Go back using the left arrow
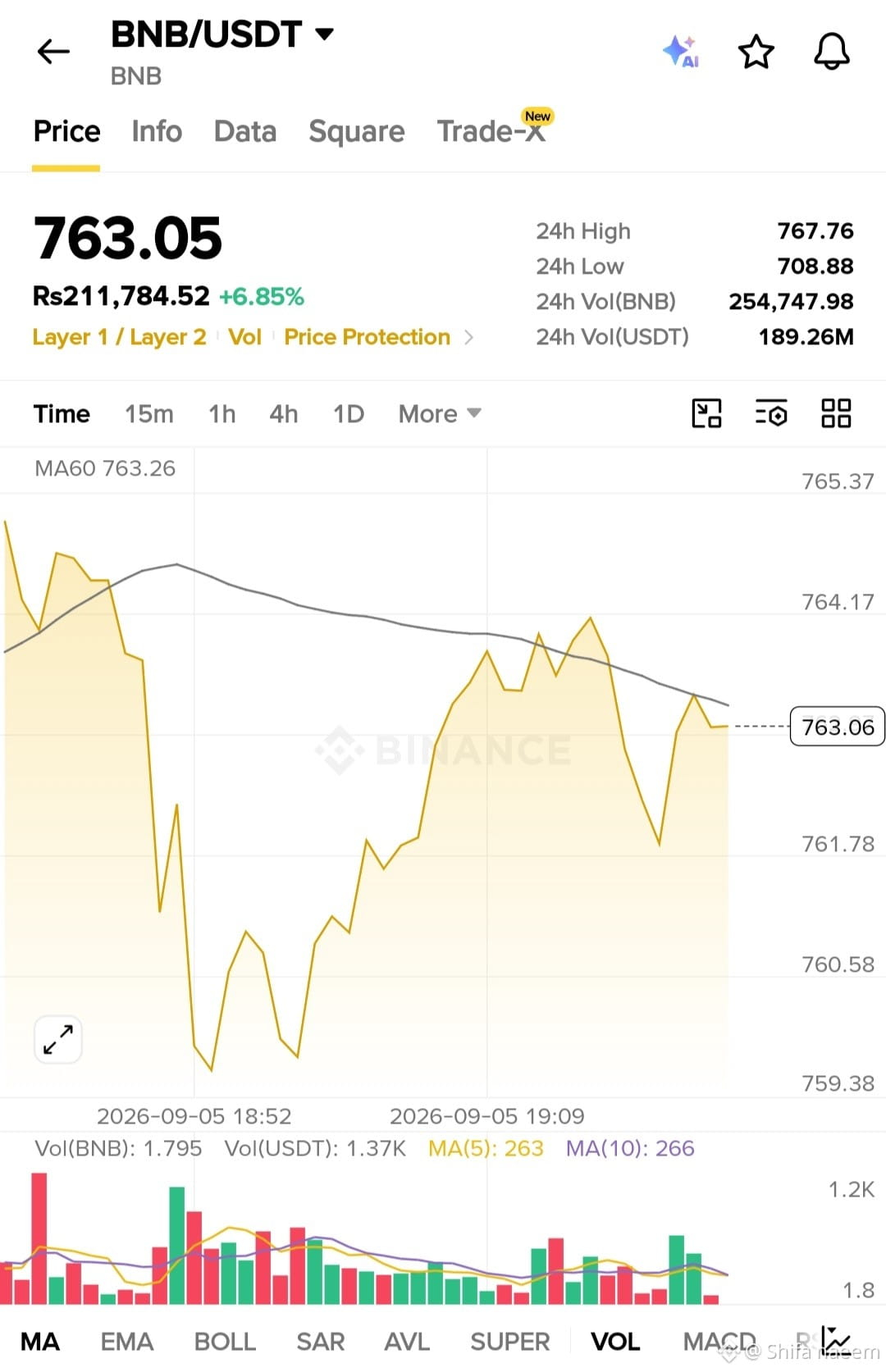Viewport: 886px width, 1372px height. click(54, 52)
